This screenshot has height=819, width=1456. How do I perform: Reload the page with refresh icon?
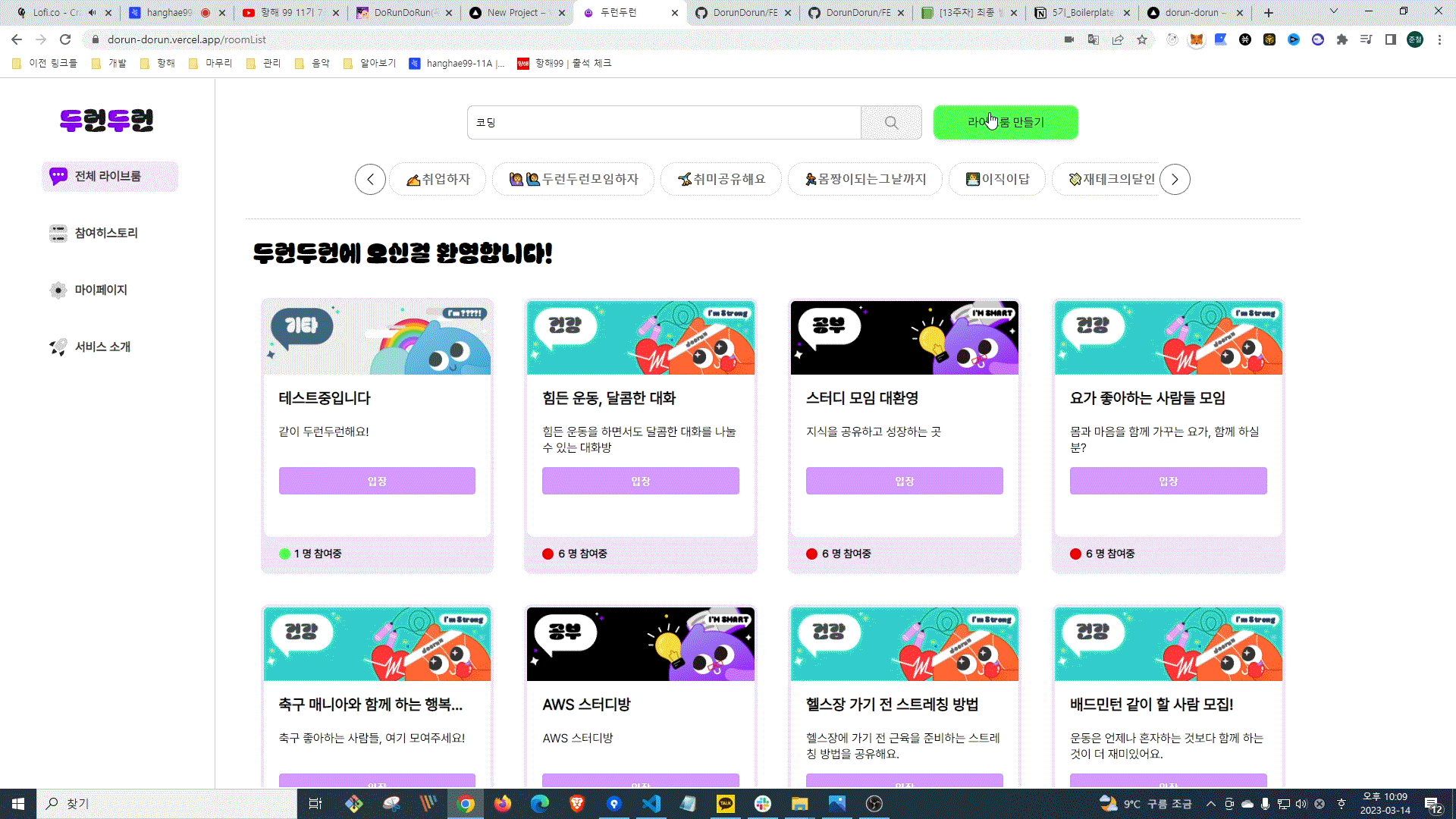[x=65, y=39]
